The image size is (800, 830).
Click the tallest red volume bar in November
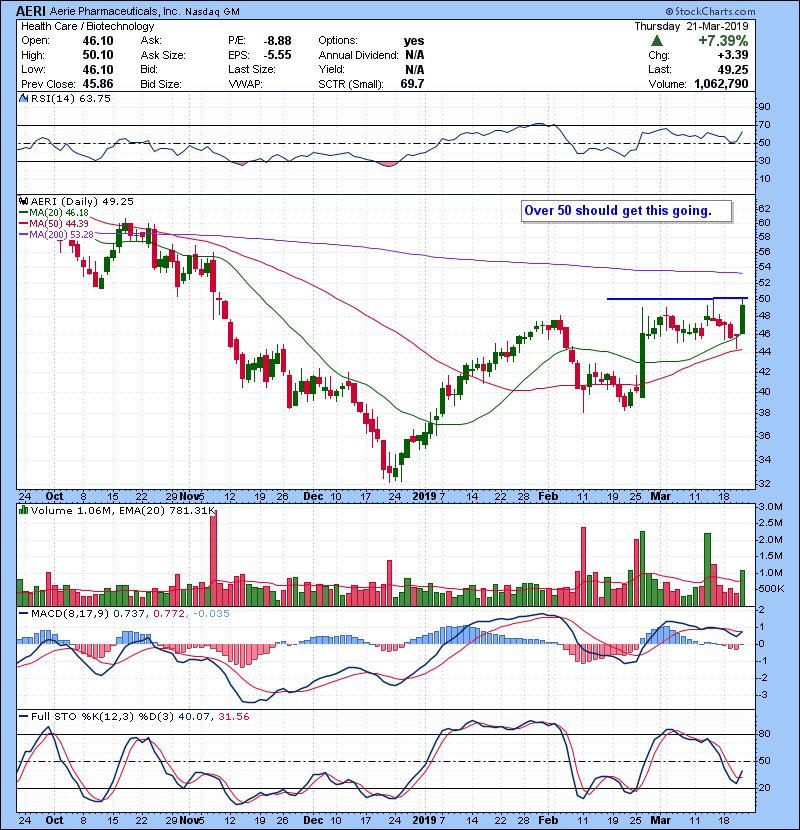point(213,559)
